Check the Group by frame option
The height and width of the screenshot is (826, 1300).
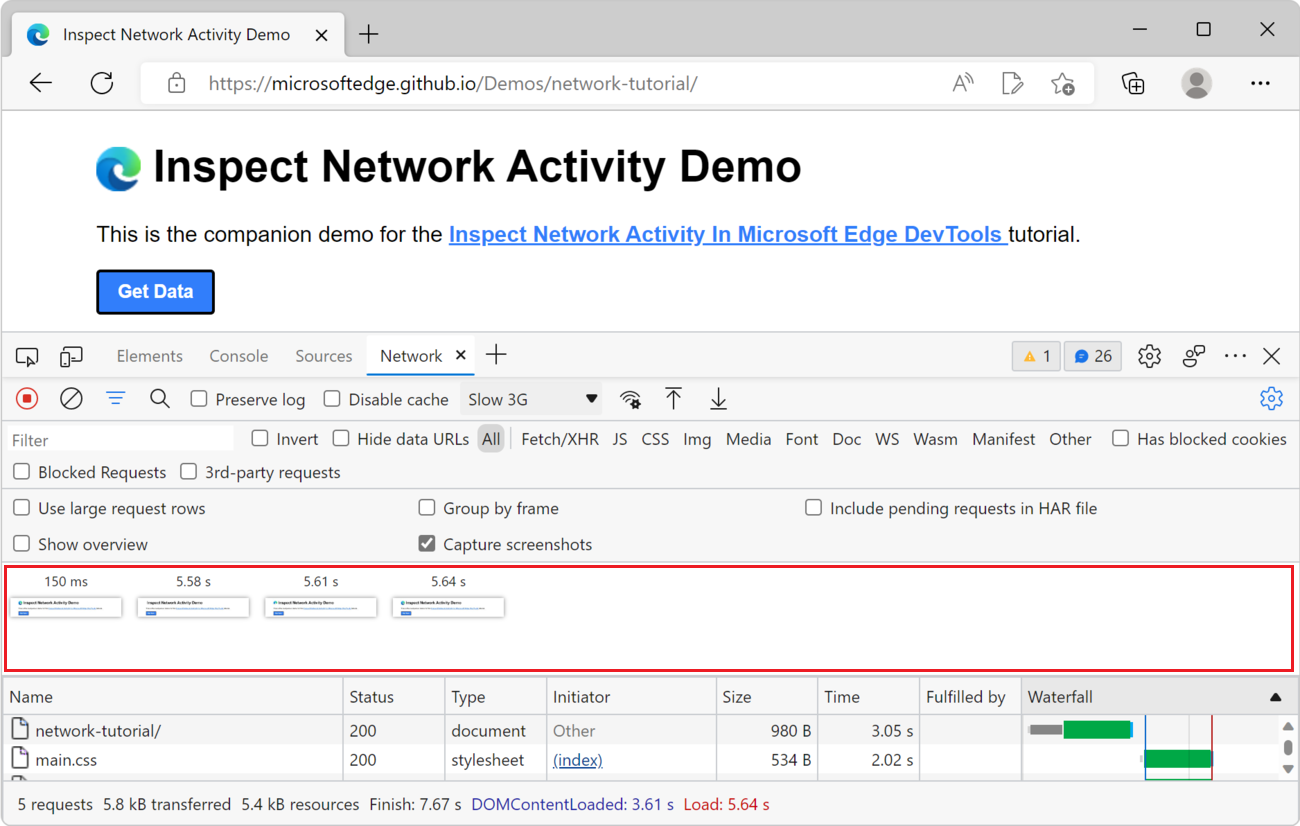tap(427, 508)
